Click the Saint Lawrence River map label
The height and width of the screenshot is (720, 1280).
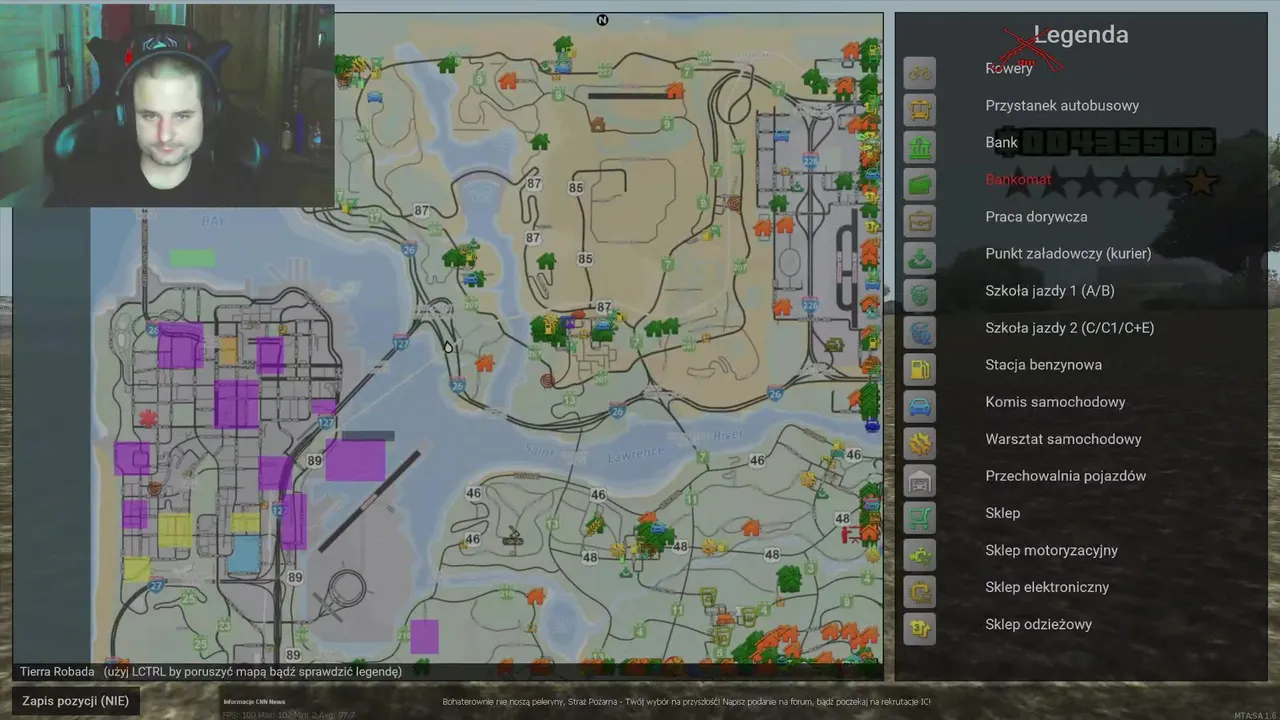pyautogui.click(x=636, y=446)
